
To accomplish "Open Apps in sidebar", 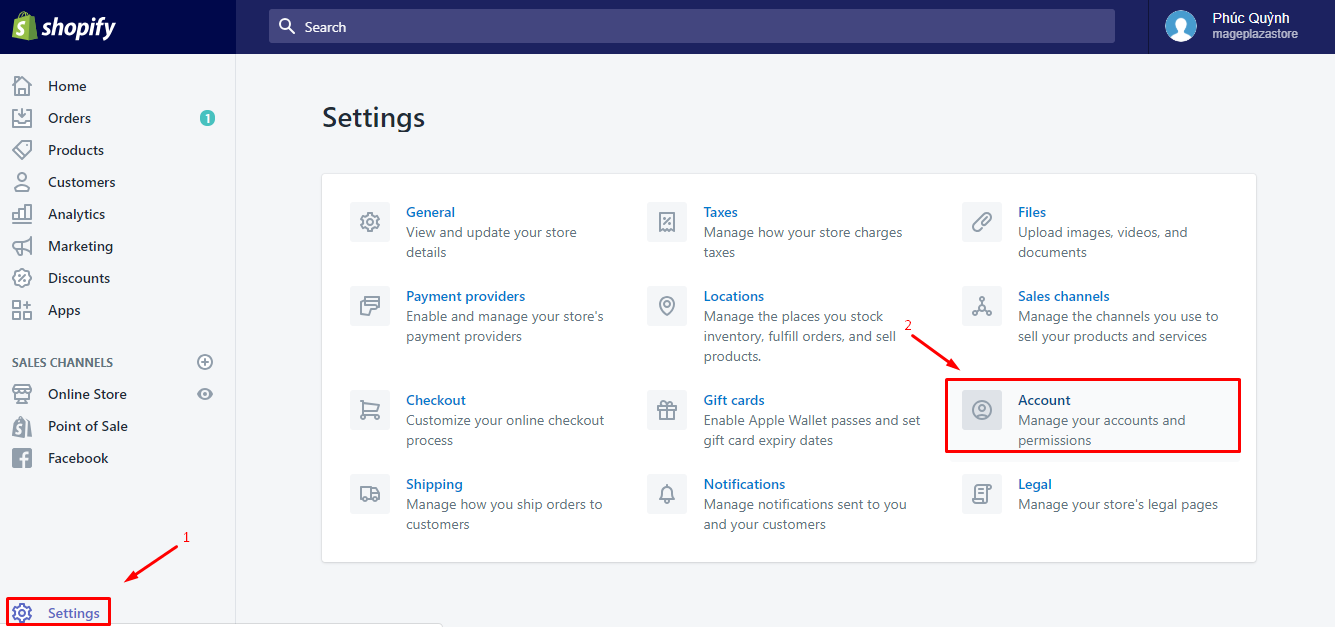I will pos(64,310).
